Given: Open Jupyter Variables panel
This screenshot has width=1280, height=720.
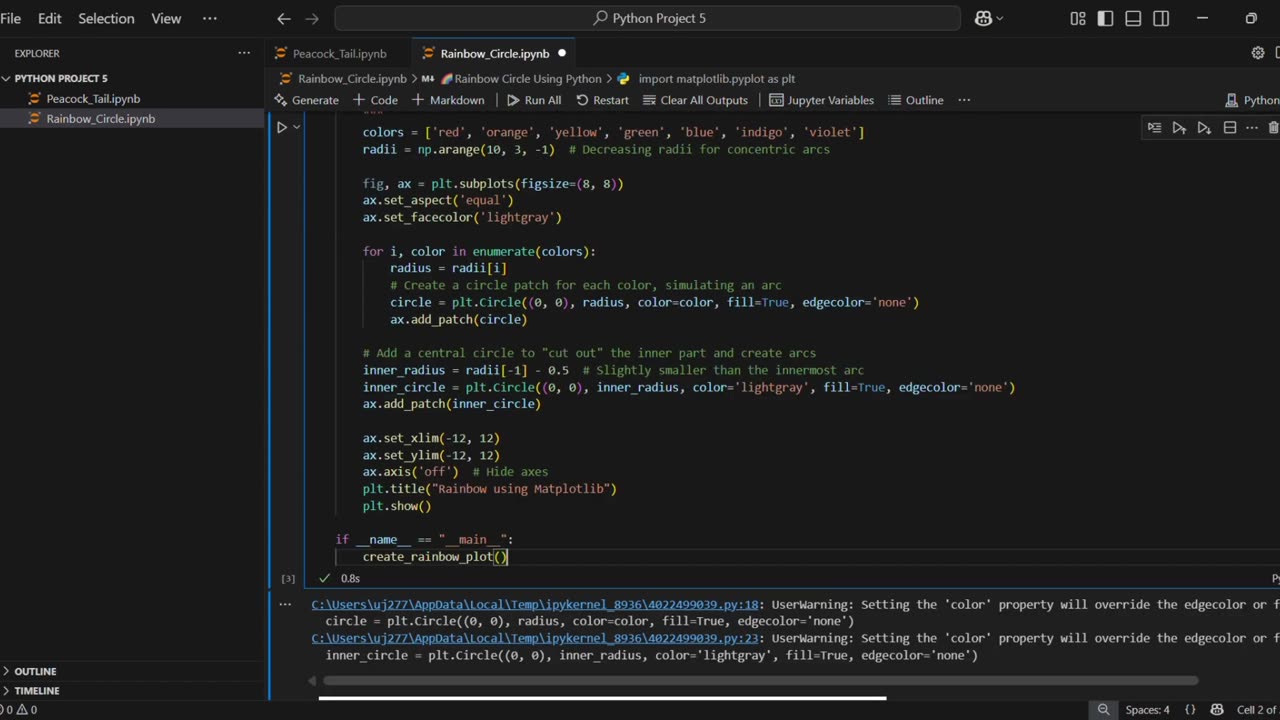Looking at the screenshot, I should point(821,100).
